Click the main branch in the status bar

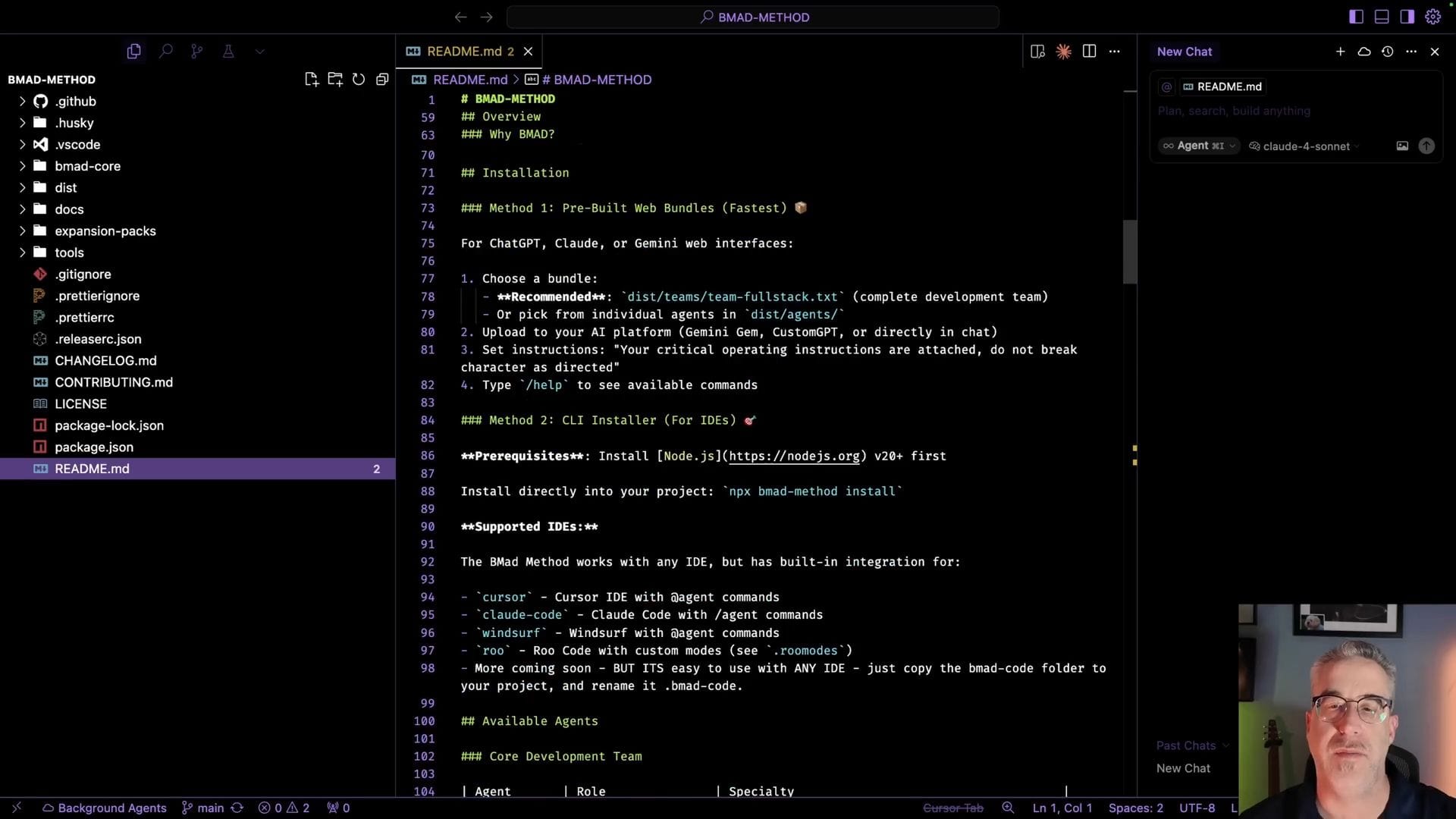[x=203, y=808]
